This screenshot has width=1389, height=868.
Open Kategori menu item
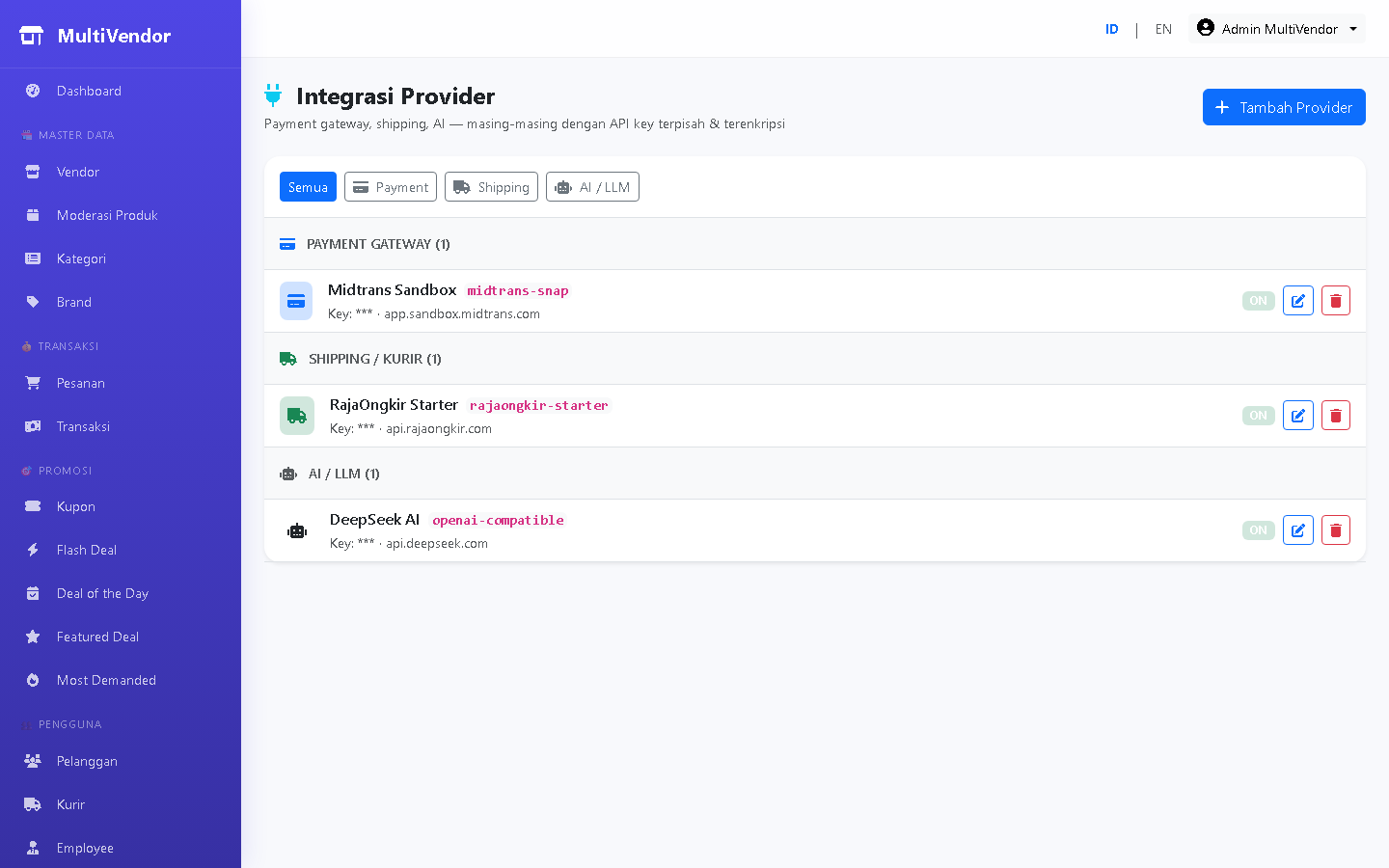(121, 258)
